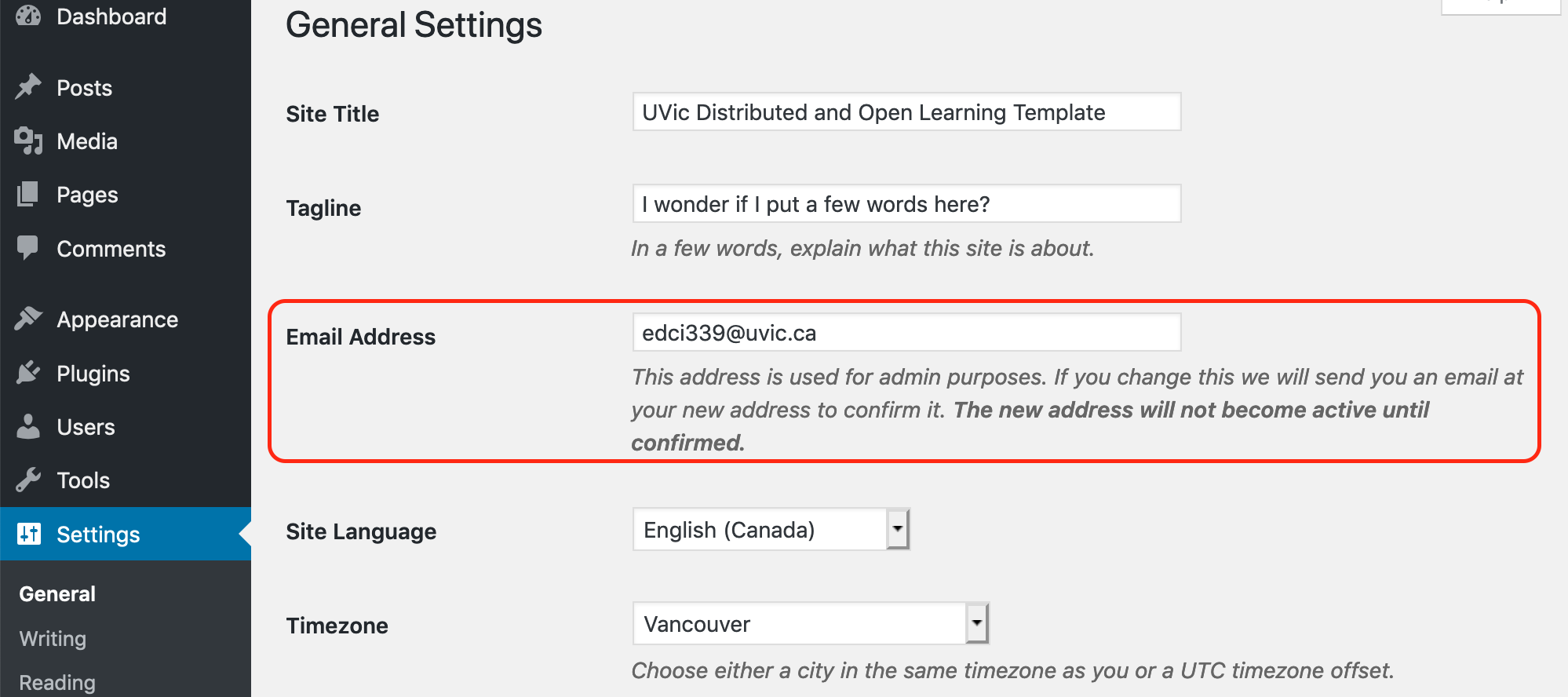Select the General settings menu item

[x=56, y=593]
